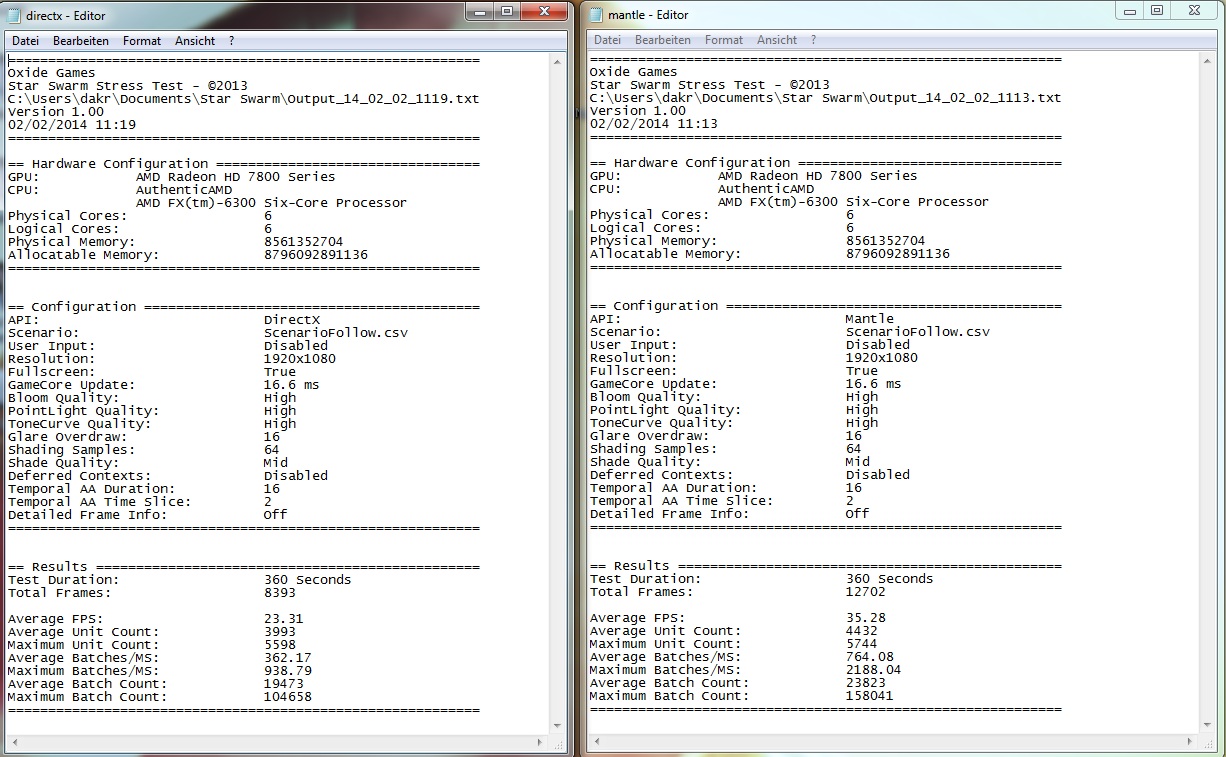Click "AMD FX(tm)-6300 Six-Core Processor" in mantle window
This screenshot has width=1226, height=757.
pos(854,202)
